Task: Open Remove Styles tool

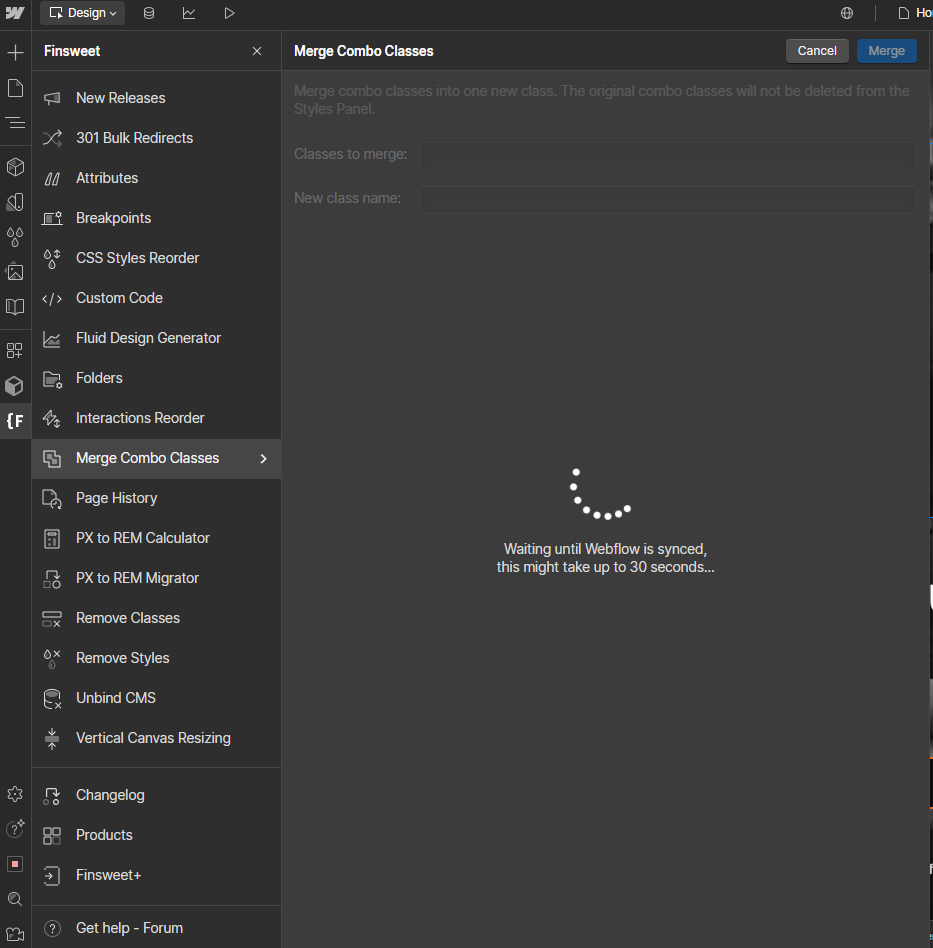Action: point(156,658)
